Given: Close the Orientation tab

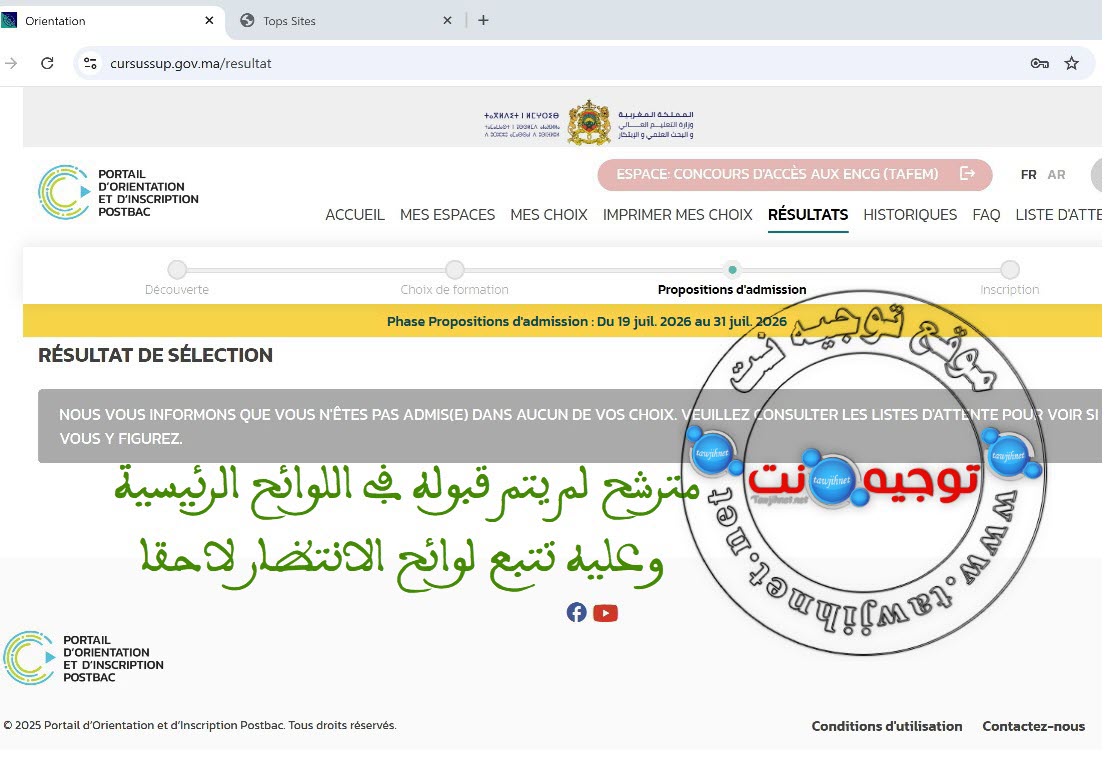Looking at the screenshot, I should coord(209,21).
